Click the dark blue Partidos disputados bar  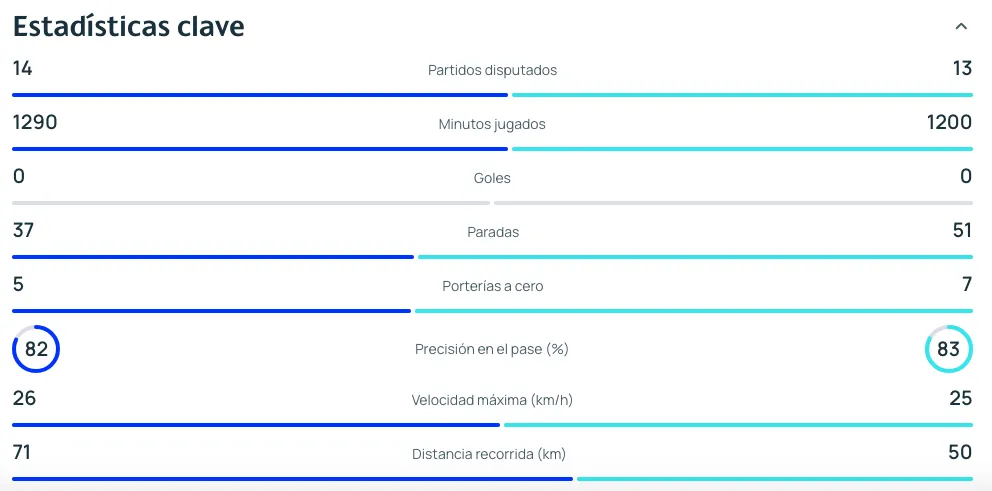point(260,95)
